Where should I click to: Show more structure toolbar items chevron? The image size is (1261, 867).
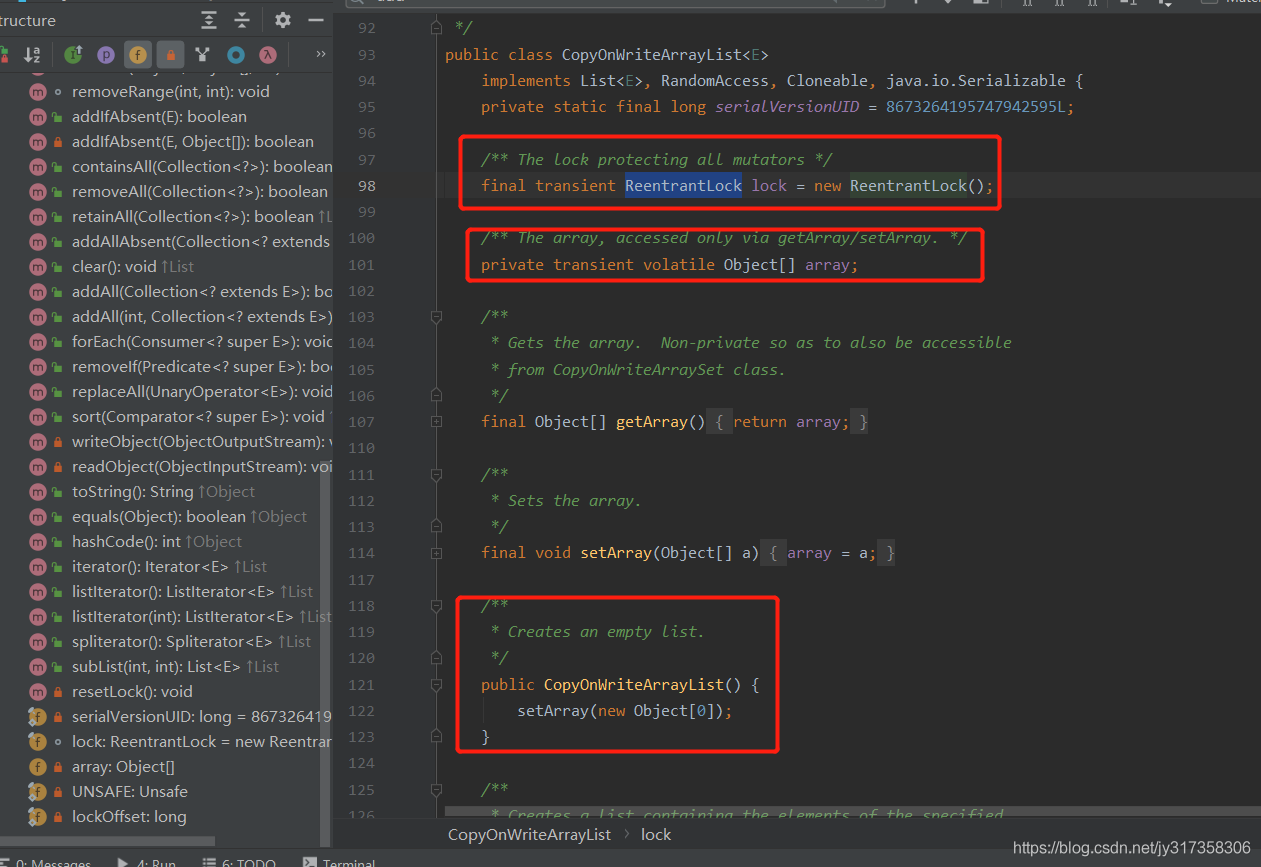click(x=320, y=54)
